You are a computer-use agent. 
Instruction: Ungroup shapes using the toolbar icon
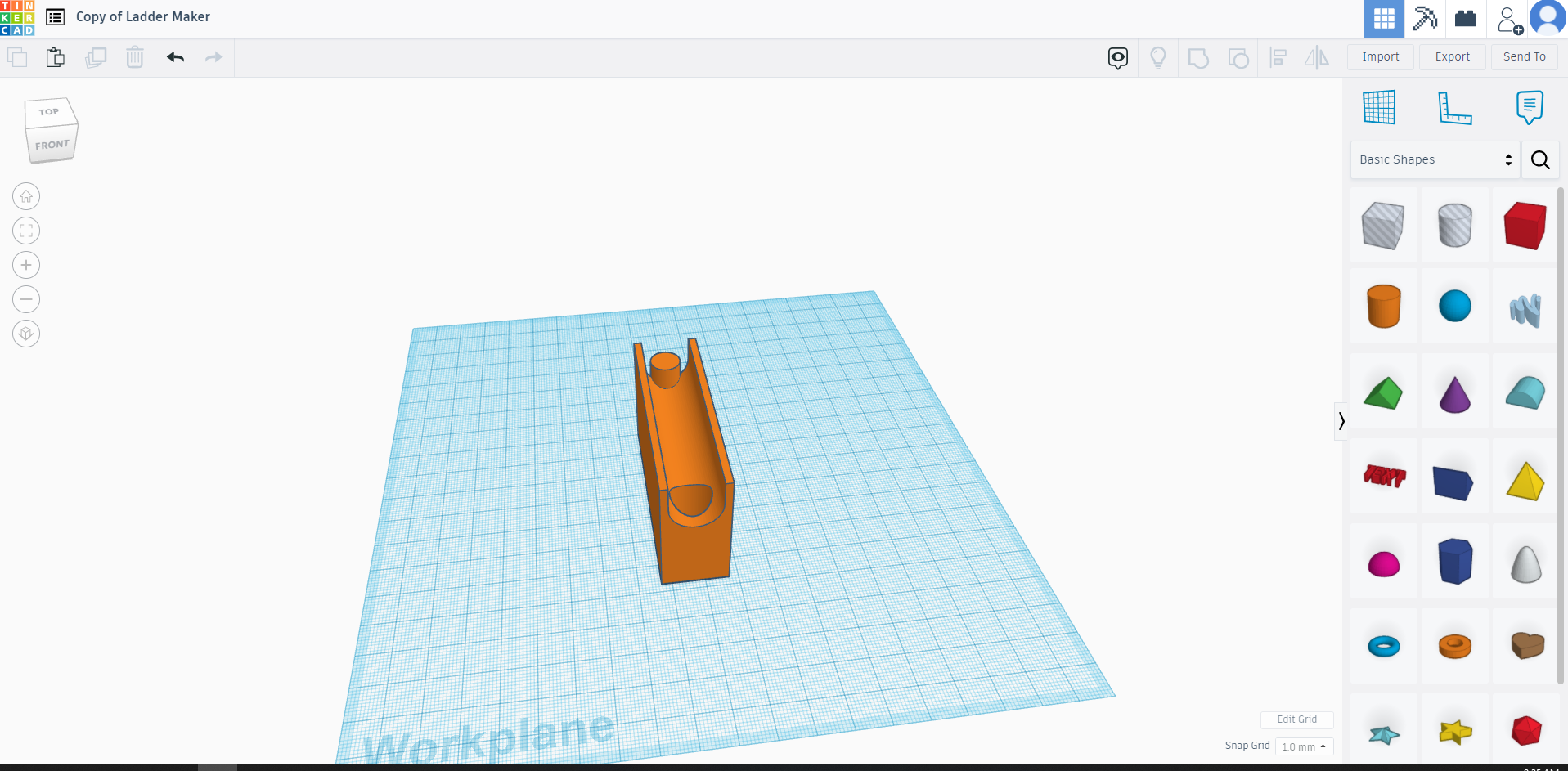(x=1238, y=57)
